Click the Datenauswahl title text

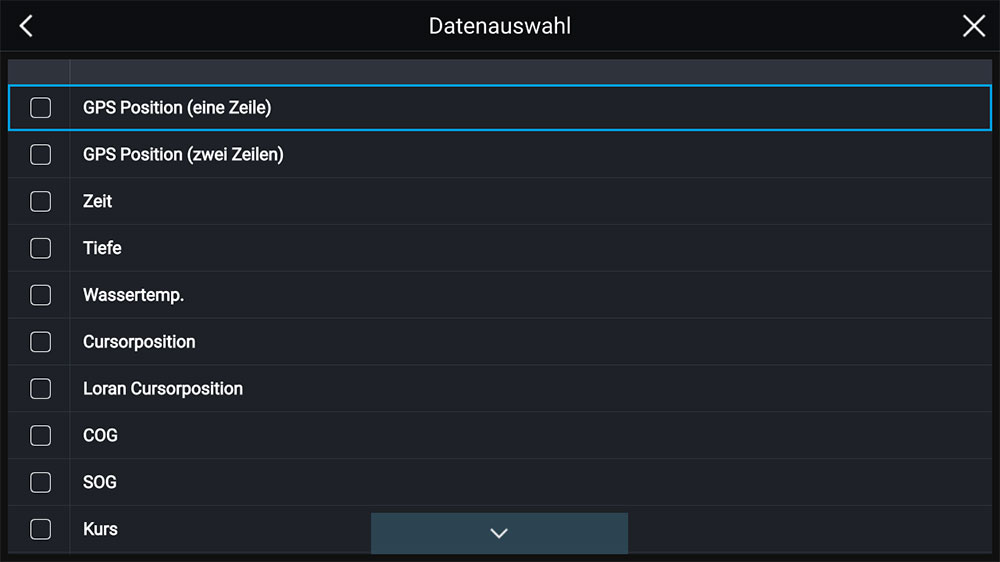[499, 26]
